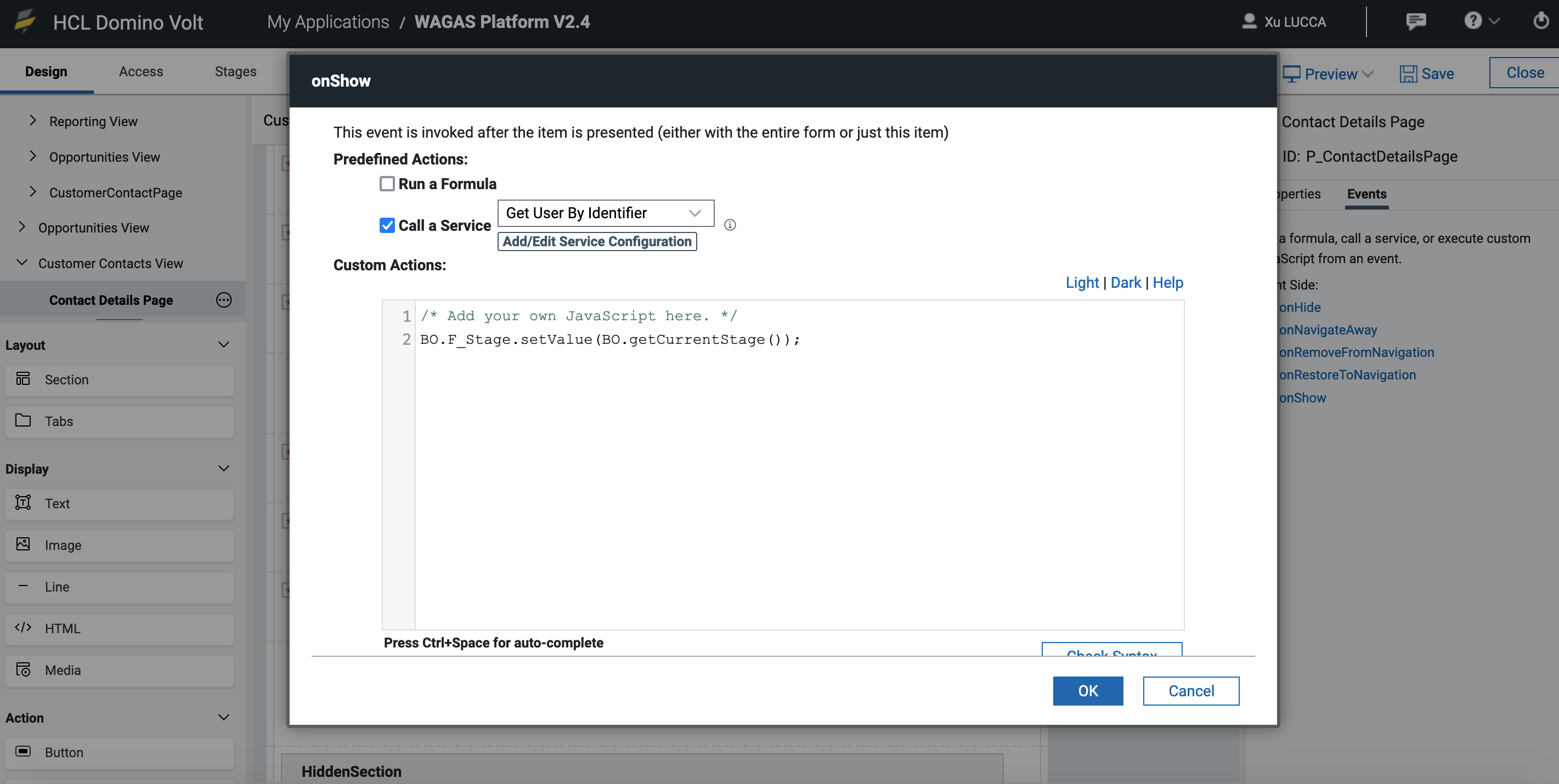This screenshot has height=784, width=1559.
Task: Open the Contact Details Page options ellipsis
Action: tap(224, 300)
